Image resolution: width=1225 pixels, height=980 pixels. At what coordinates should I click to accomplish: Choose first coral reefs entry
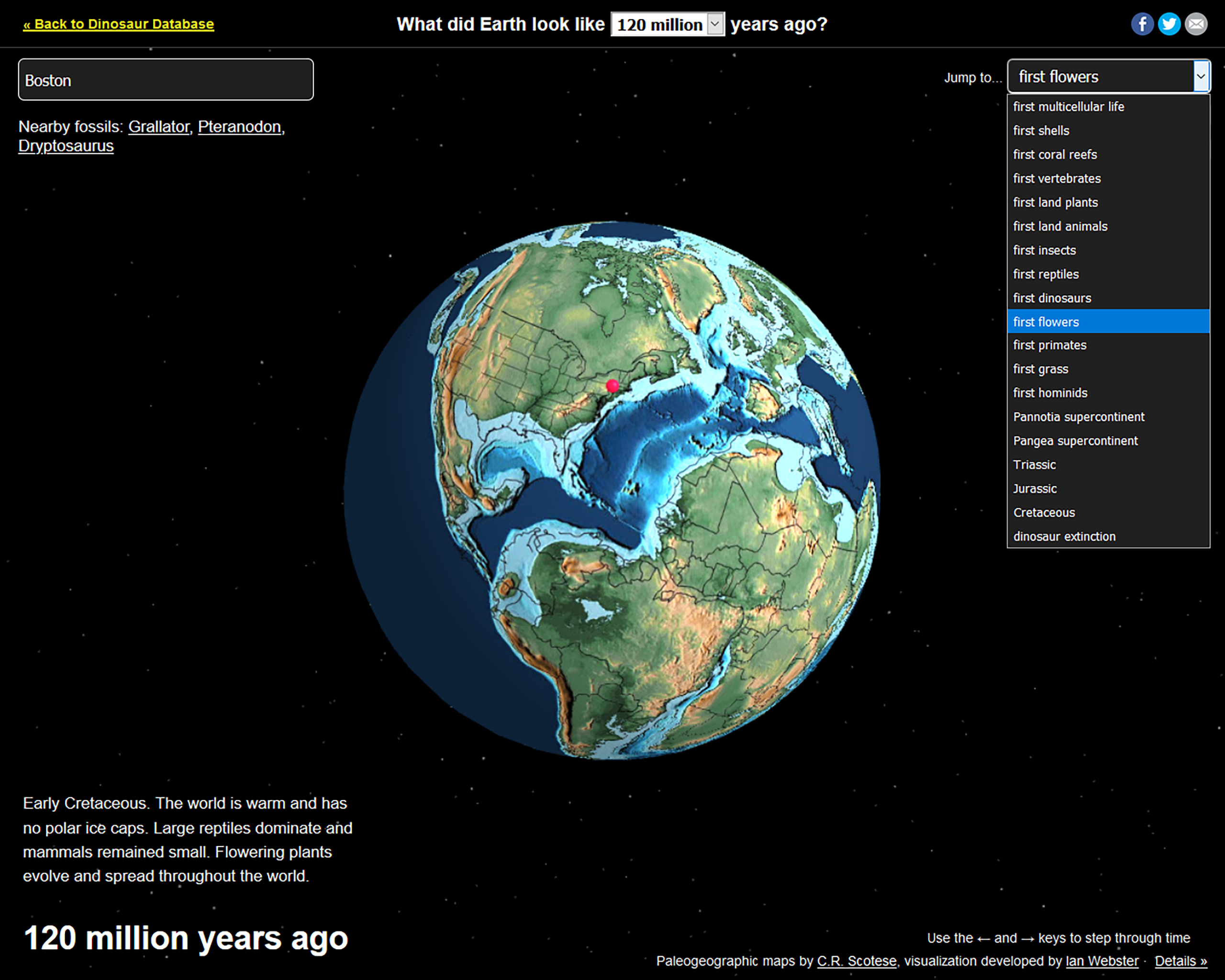[1055, 155]
